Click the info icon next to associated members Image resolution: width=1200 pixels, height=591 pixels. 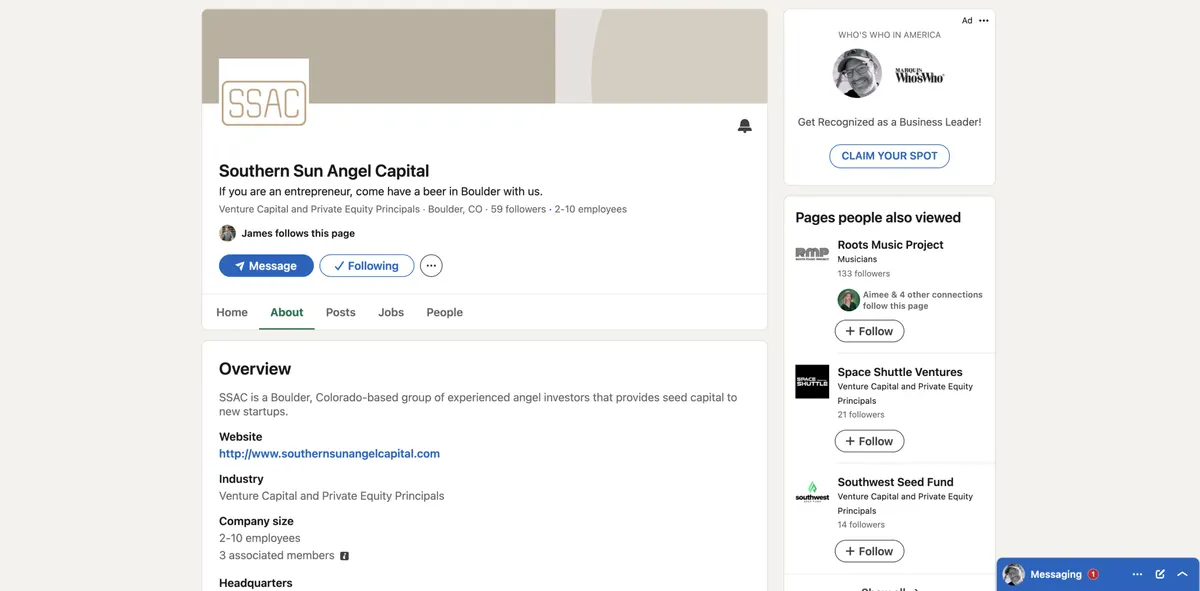[x=345, y=556]
